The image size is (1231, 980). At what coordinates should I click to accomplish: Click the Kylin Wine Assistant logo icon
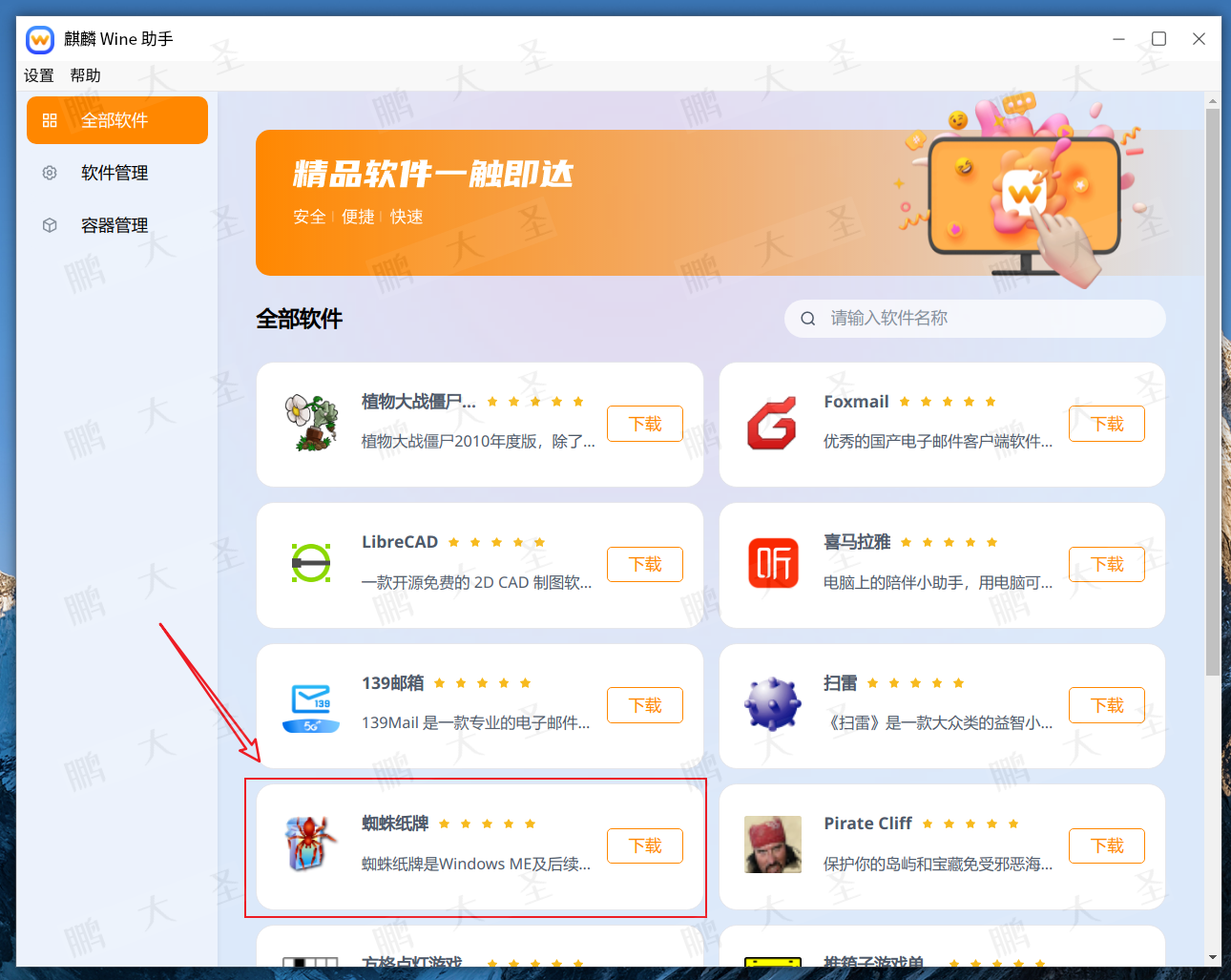click(40, 39)
